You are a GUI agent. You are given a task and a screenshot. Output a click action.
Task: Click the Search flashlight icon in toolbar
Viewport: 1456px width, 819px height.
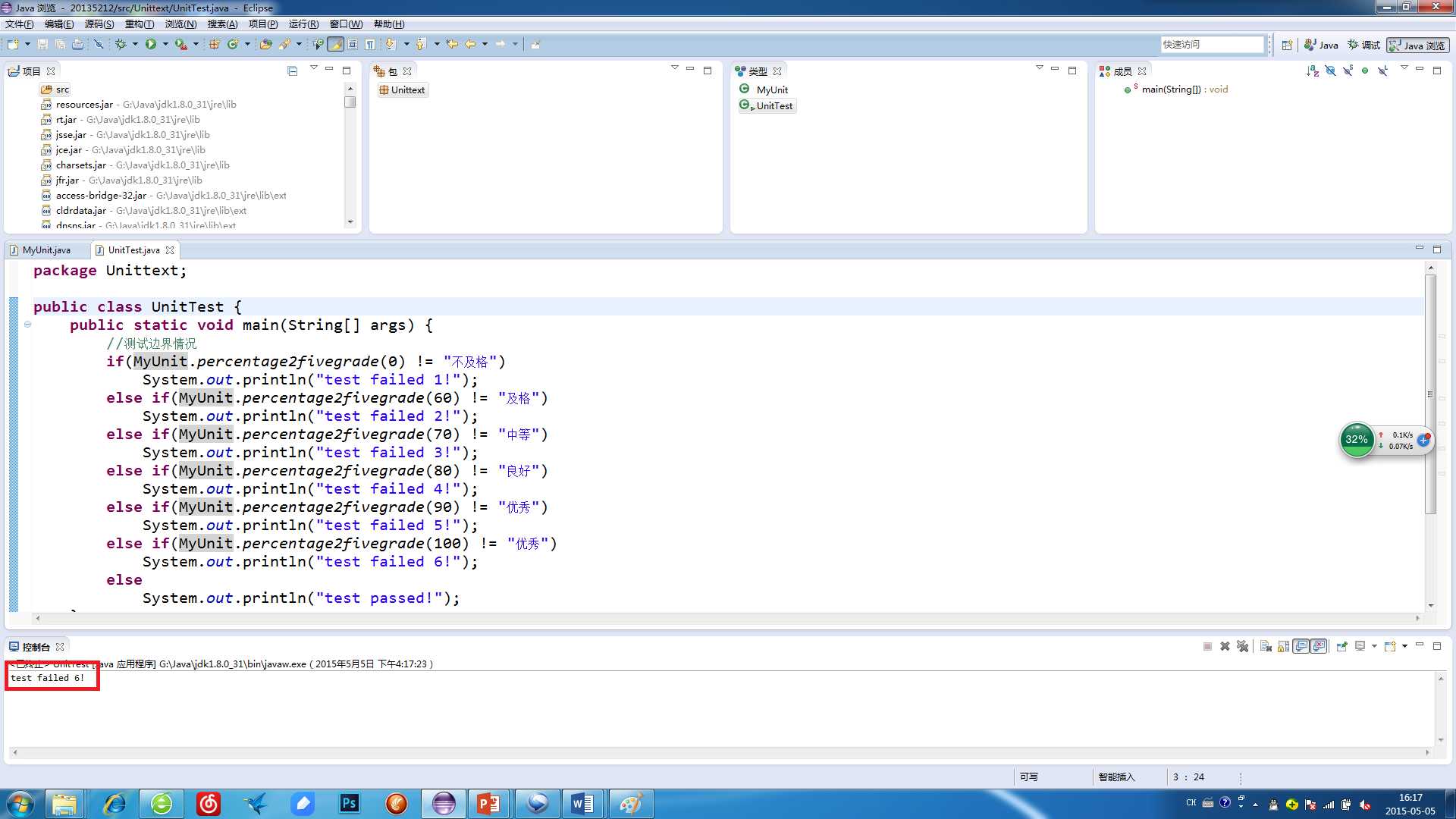[x=284, y=45]
